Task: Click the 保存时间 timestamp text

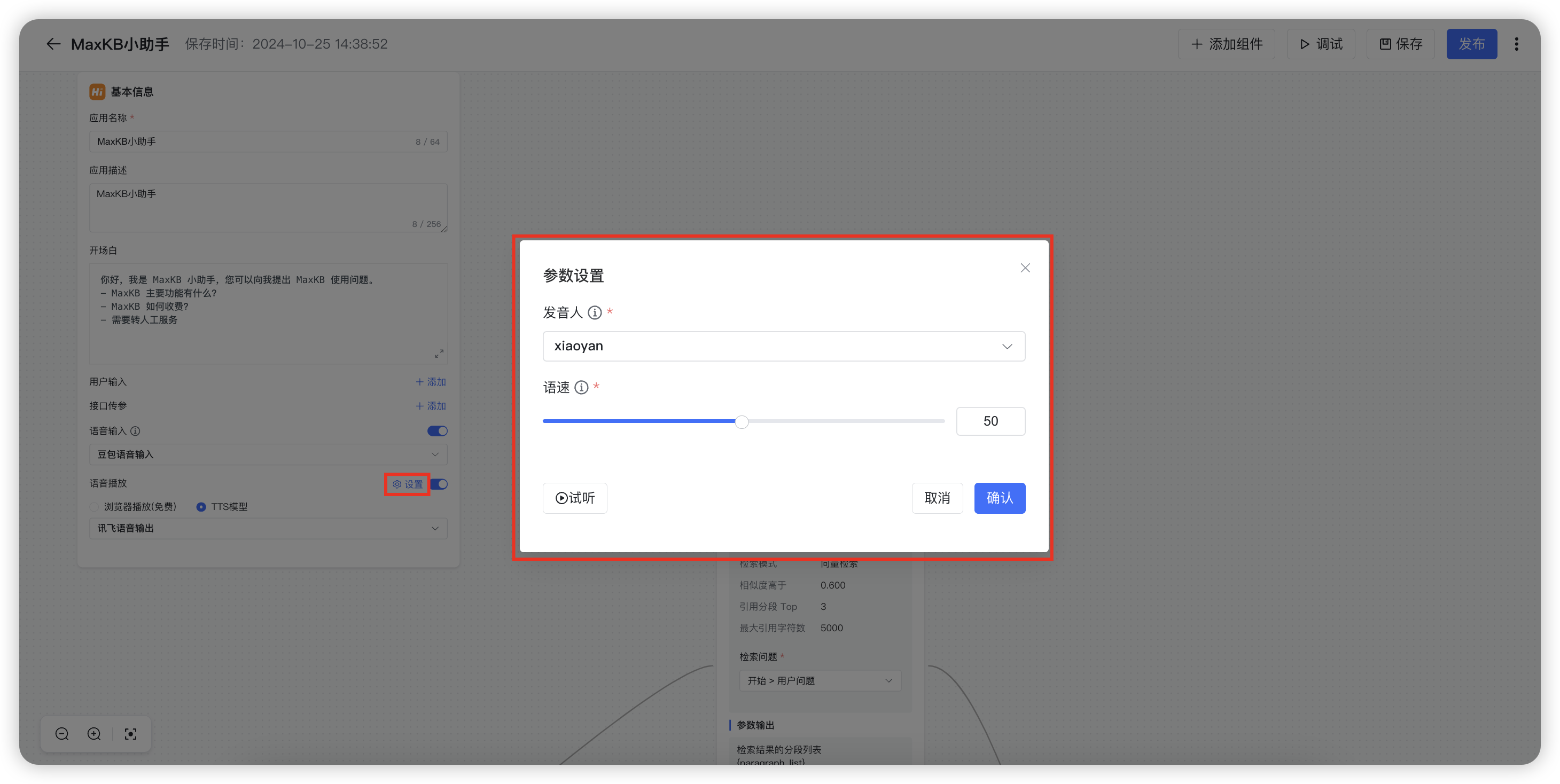Action: click(286, 44)
